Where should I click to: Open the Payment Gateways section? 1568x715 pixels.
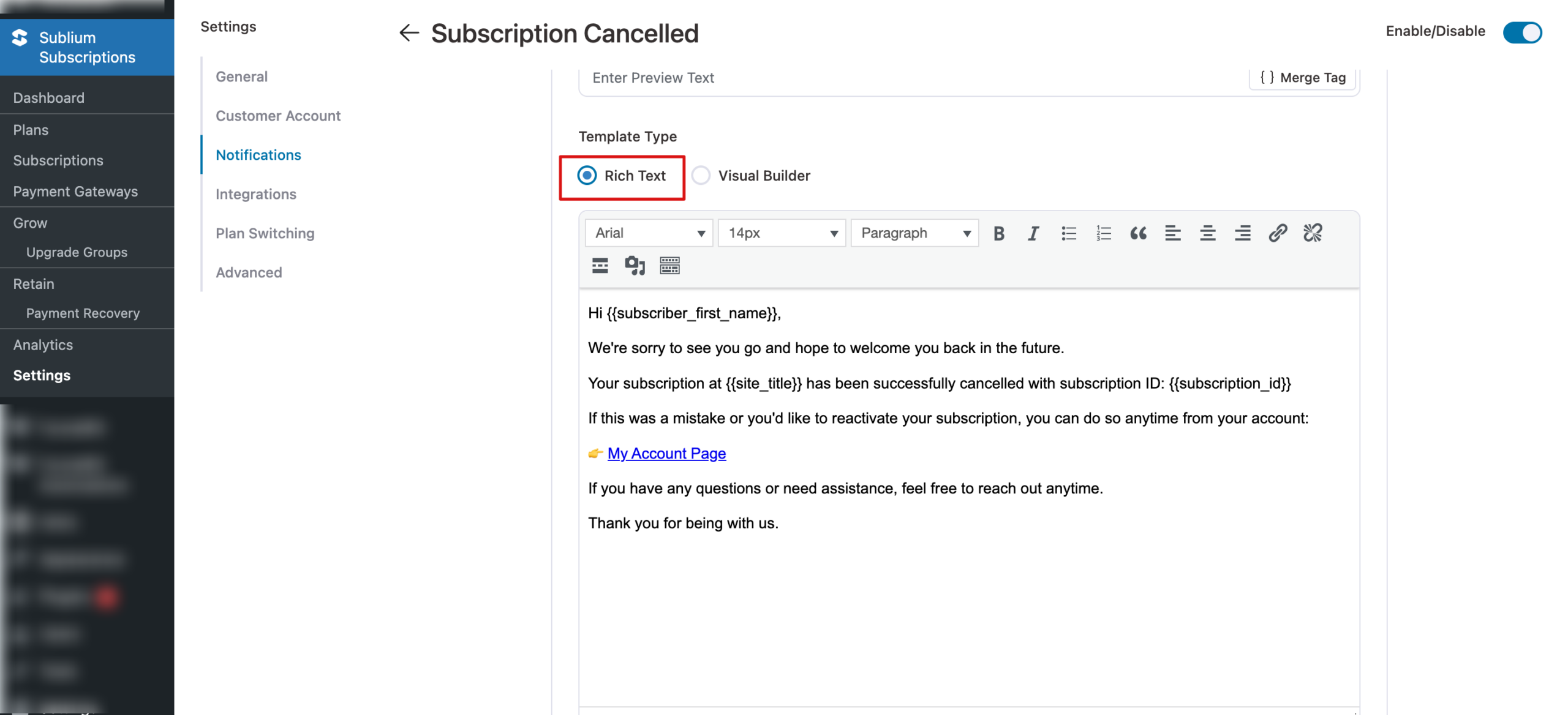point(75,191)
